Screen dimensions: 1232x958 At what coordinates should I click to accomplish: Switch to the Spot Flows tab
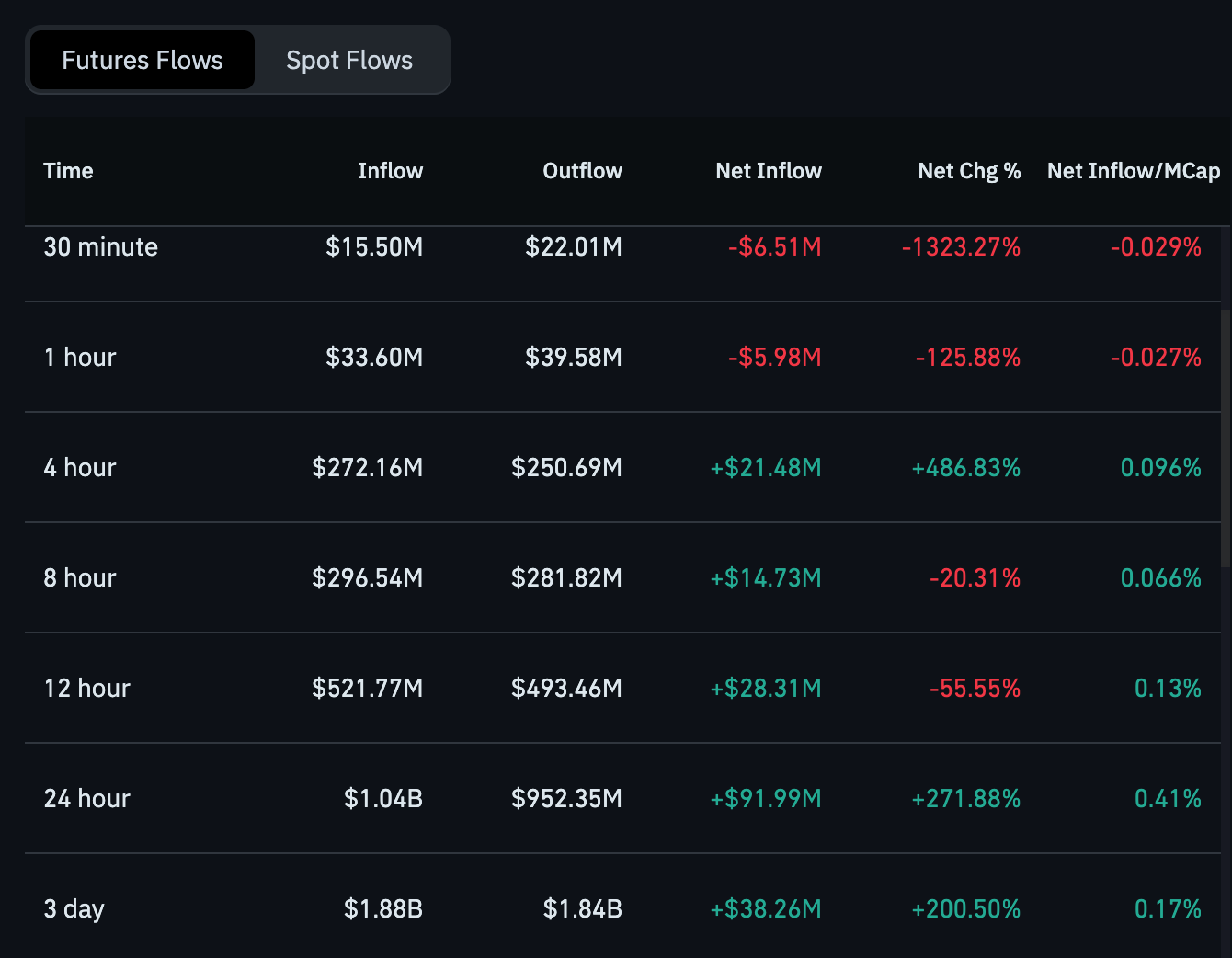coord(349,61)
